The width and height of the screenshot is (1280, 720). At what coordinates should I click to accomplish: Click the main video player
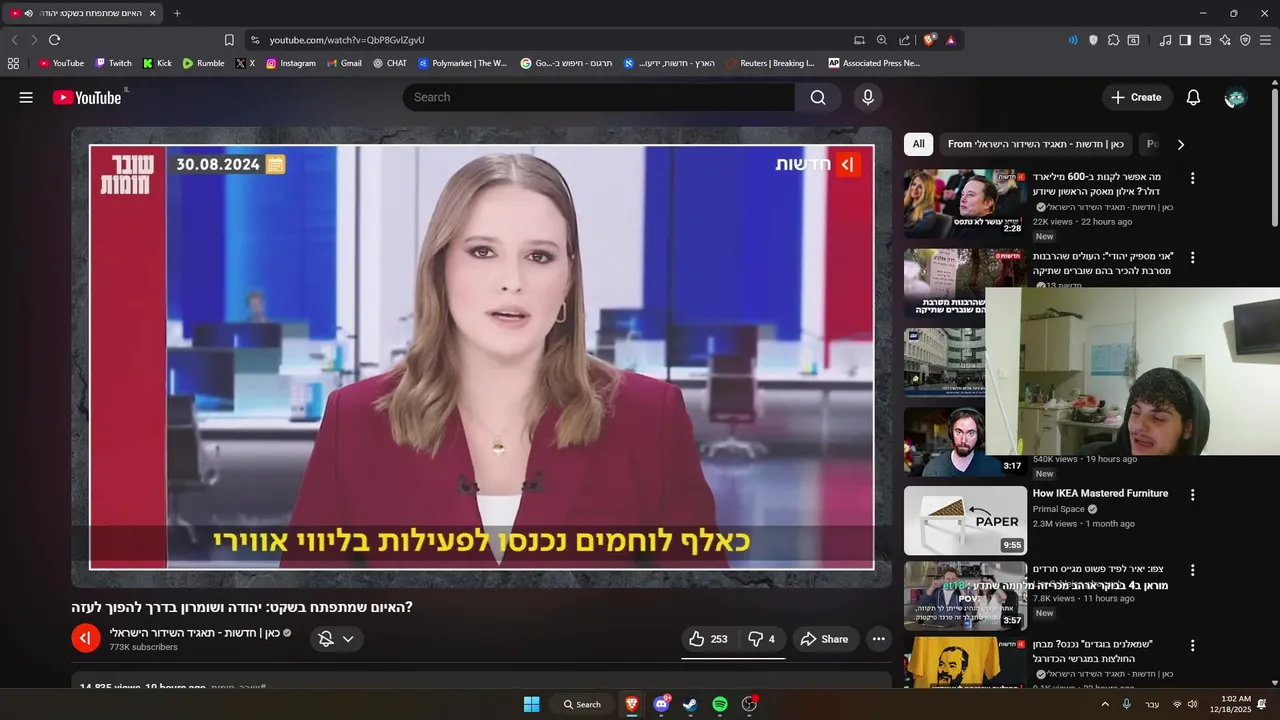(481, 357)
